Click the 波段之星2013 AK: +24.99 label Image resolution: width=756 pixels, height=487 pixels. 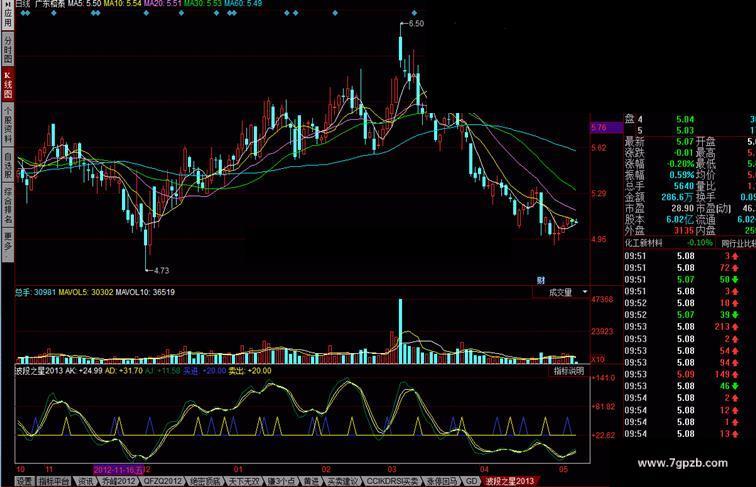tap(59, 371)
